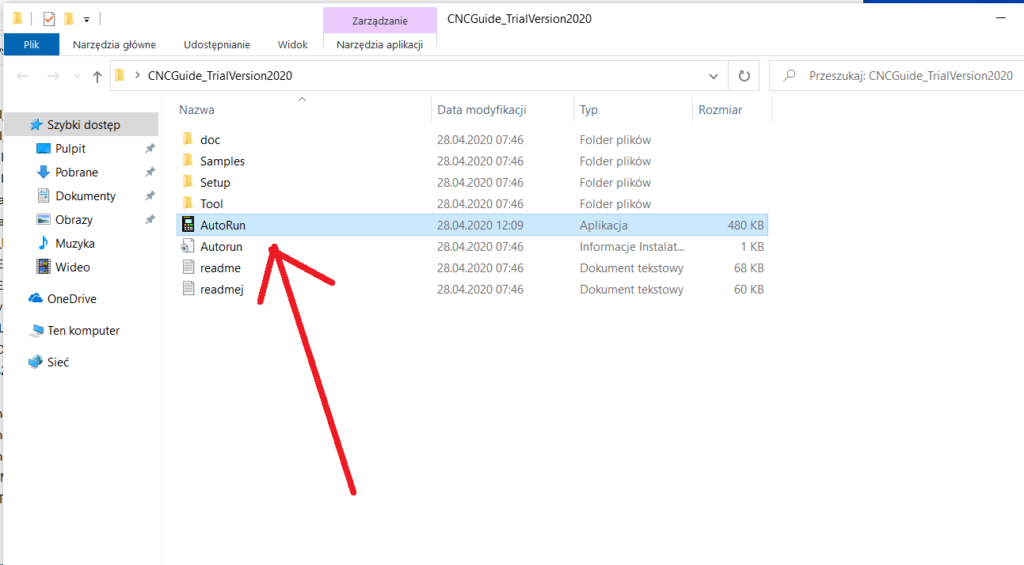
Task: Expand the address bar history dropdown
Action: point(713,76)
